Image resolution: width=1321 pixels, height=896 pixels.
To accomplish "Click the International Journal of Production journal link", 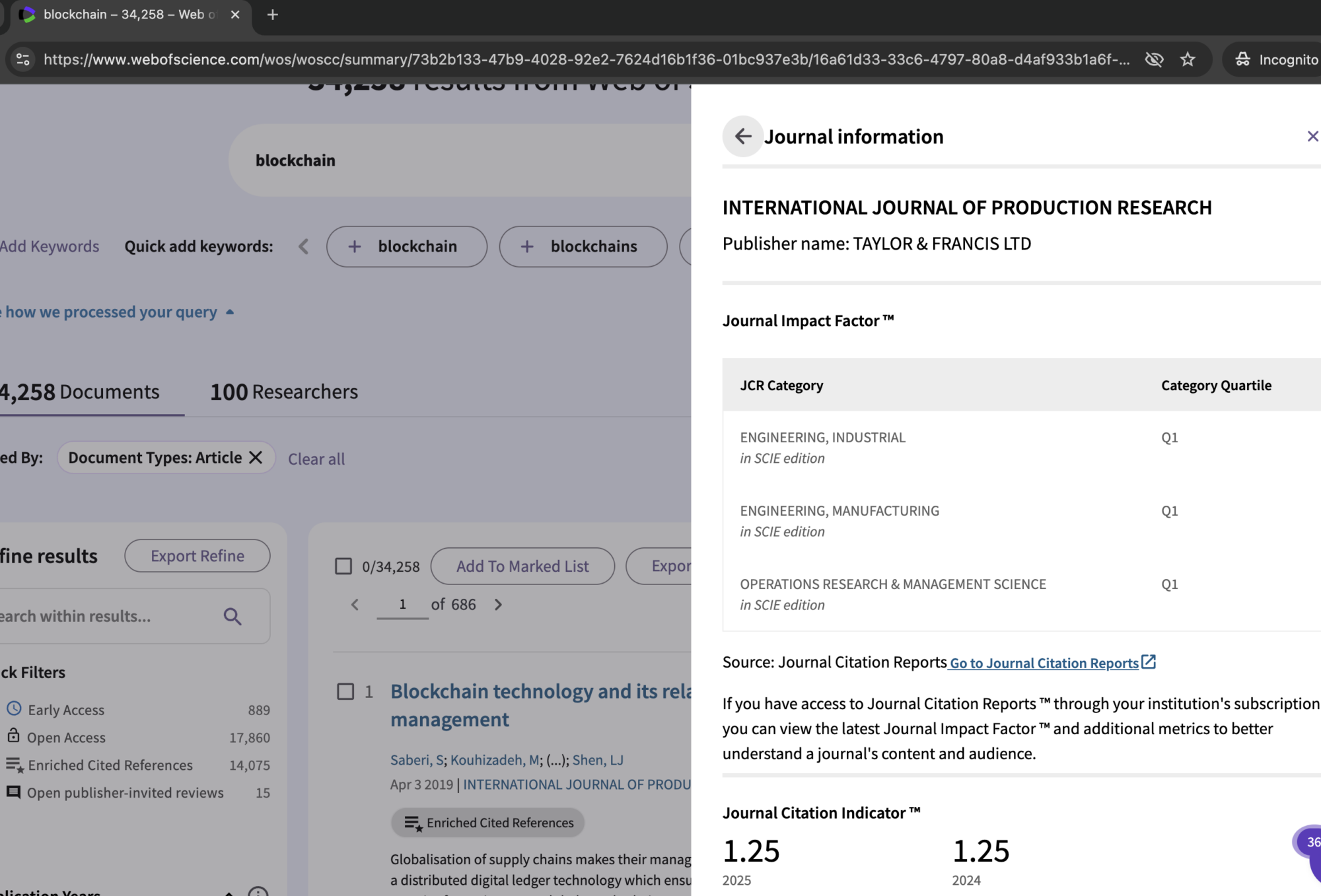I will 577,784.
